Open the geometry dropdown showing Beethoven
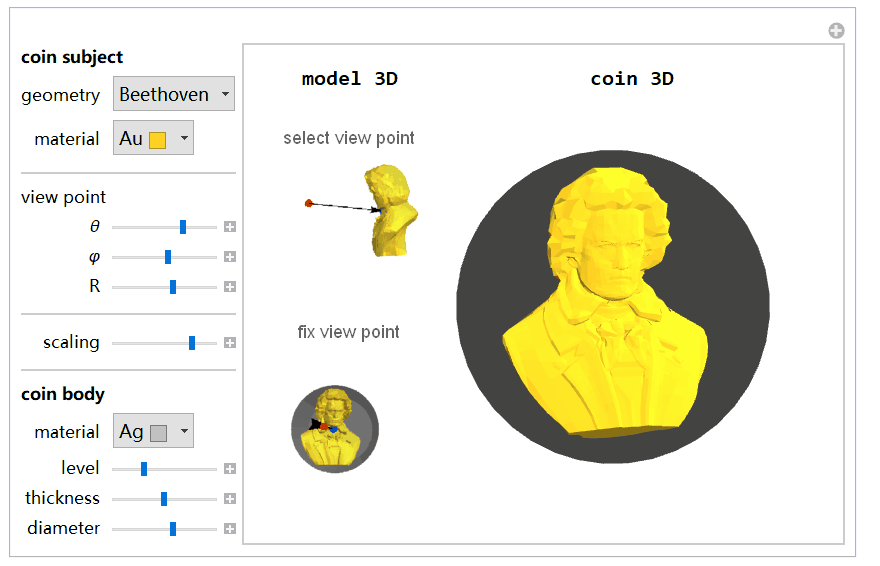880x566 pixels. (173, 94)
